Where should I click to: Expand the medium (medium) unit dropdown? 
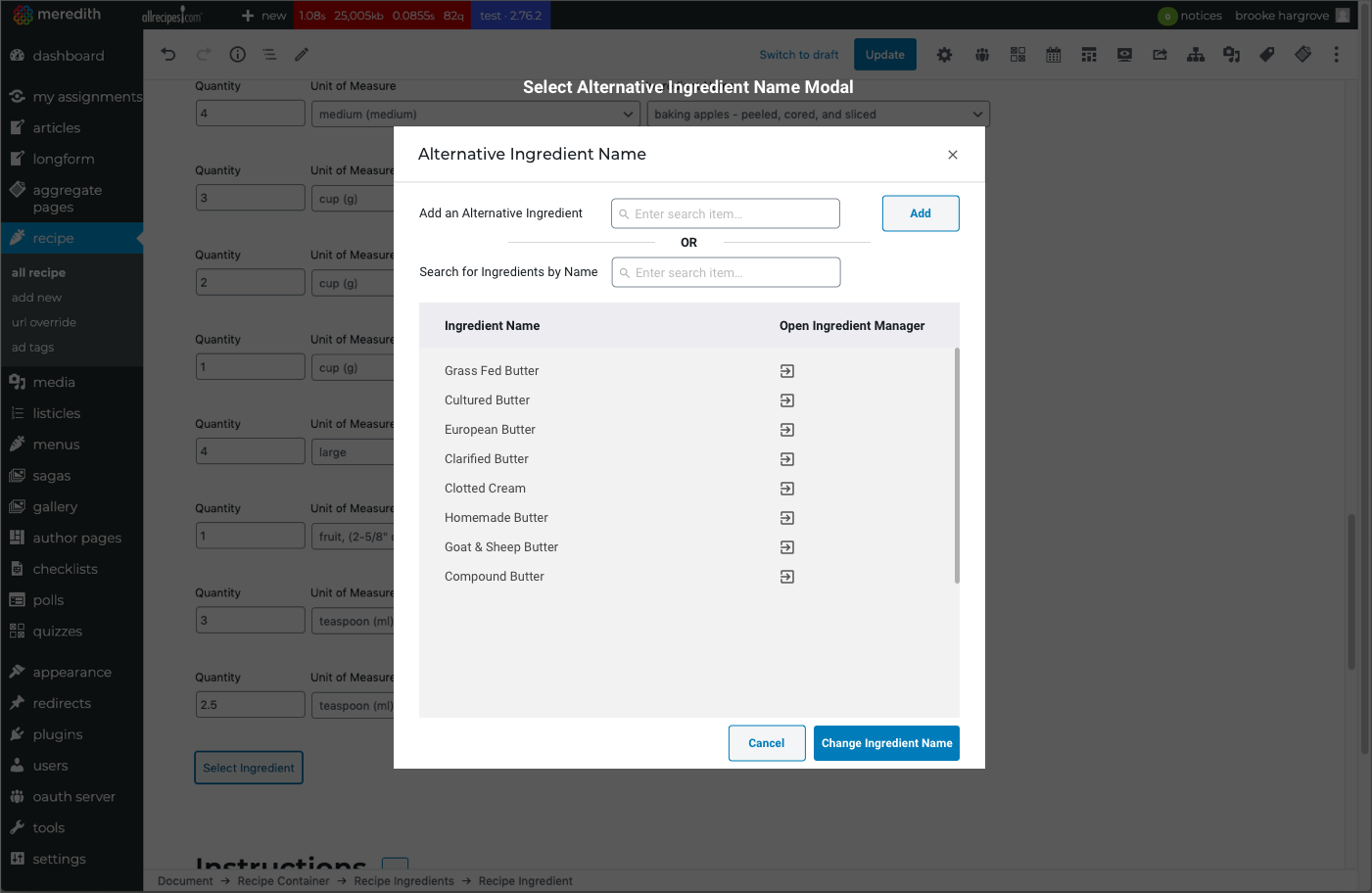tap(476, 115)
